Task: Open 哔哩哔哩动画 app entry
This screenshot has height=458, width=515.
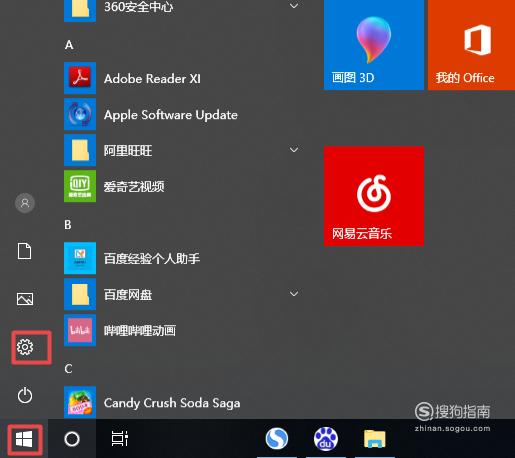Action: [x=183, y=330]
